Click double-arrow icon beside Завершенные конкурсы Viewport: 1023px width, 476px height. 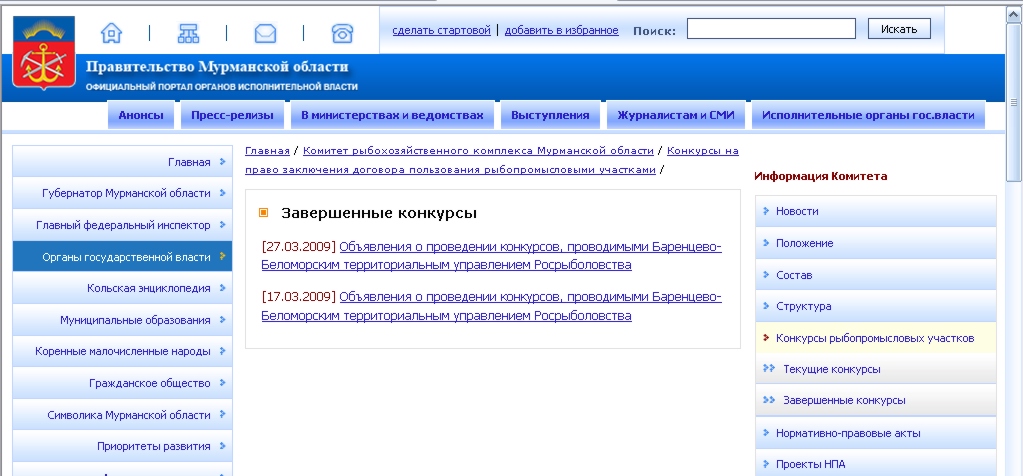point(768,400)
